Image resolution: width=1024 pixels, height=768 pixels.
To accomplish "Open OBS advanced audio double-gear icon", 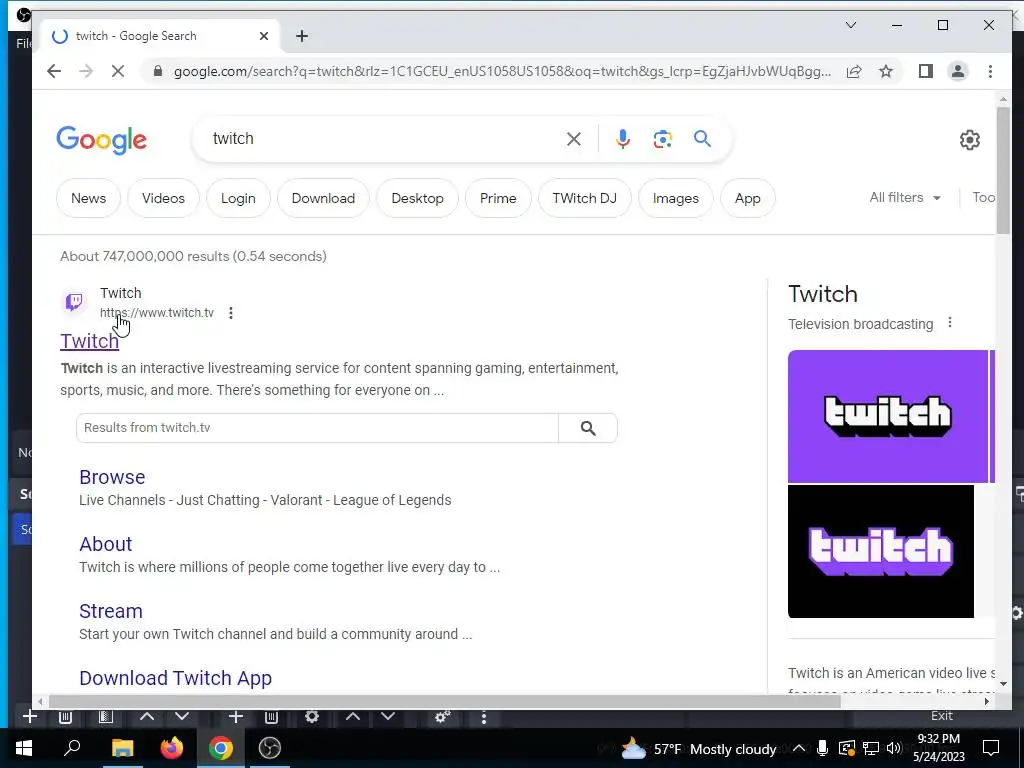I will tap(442, 716).
